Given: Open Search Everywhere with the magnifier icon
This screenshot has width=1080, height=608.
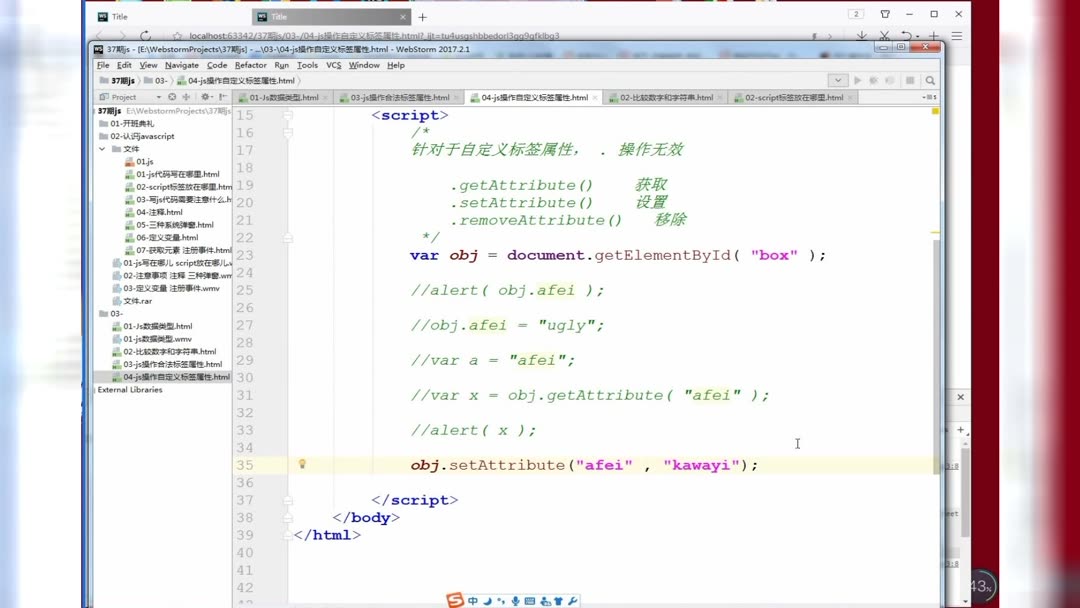Looking at the screenshot, I should click(930, 80).
